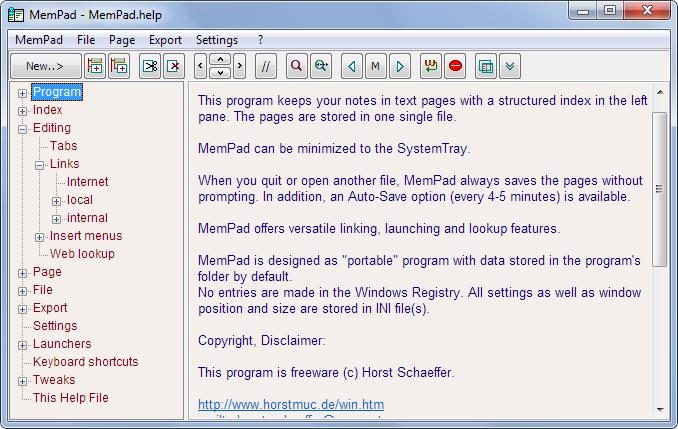This screenshot has width=678, height=429.
Task: Select the local page in the tree
Action: click(x=80, y=200)
